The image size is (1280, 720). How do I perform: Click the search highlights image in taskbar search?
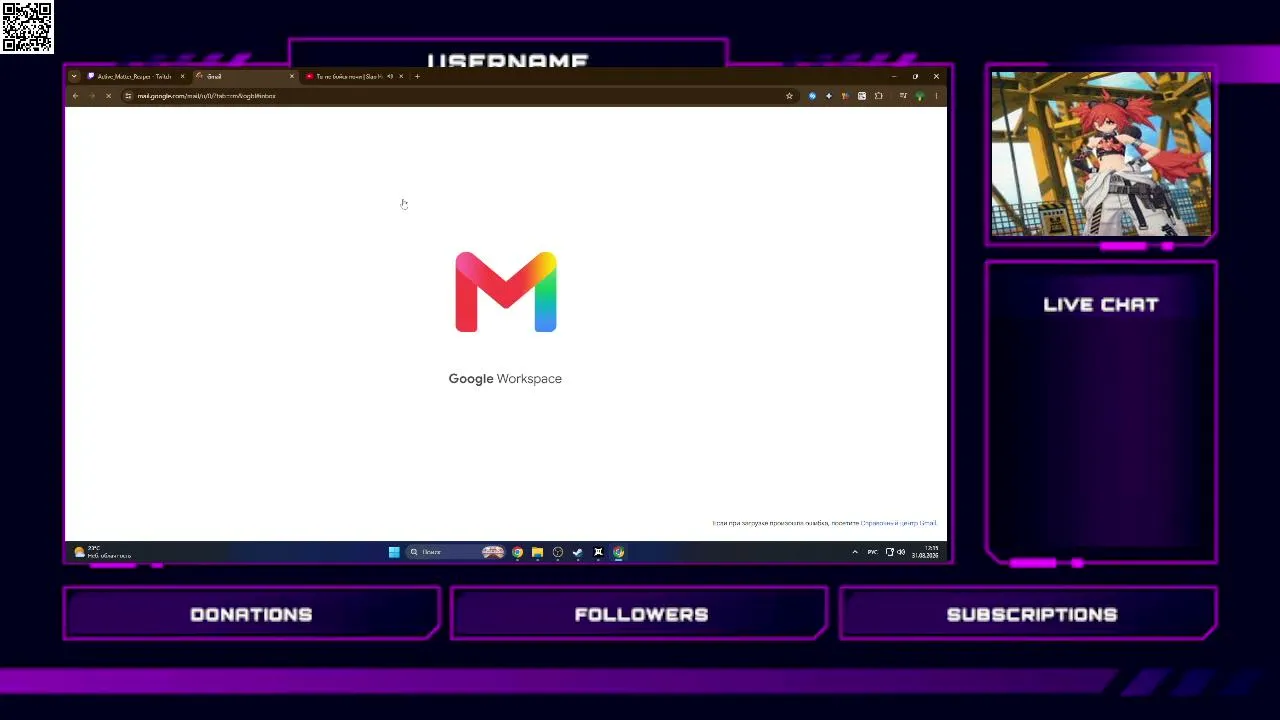[493, 552]
